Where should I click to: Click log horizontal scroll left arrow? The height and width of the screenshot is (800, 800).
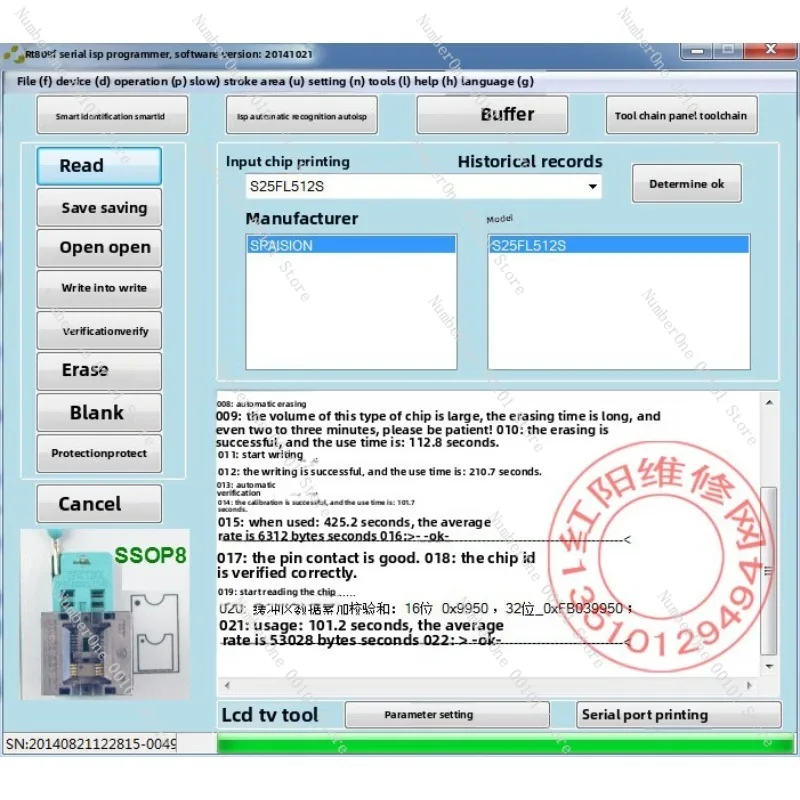(227, 685)
